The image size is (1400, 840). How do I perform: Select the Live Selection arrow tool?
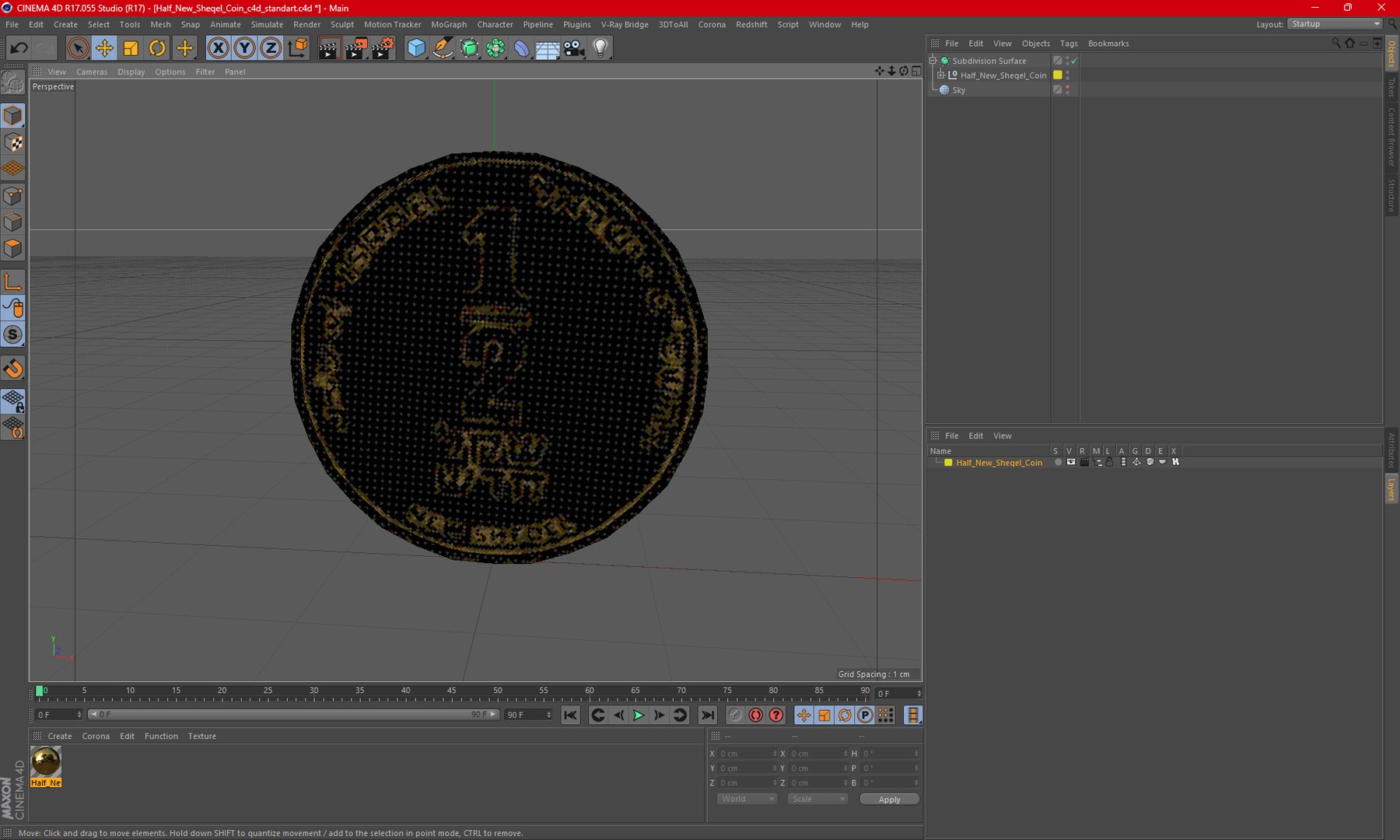pos(78,48)
